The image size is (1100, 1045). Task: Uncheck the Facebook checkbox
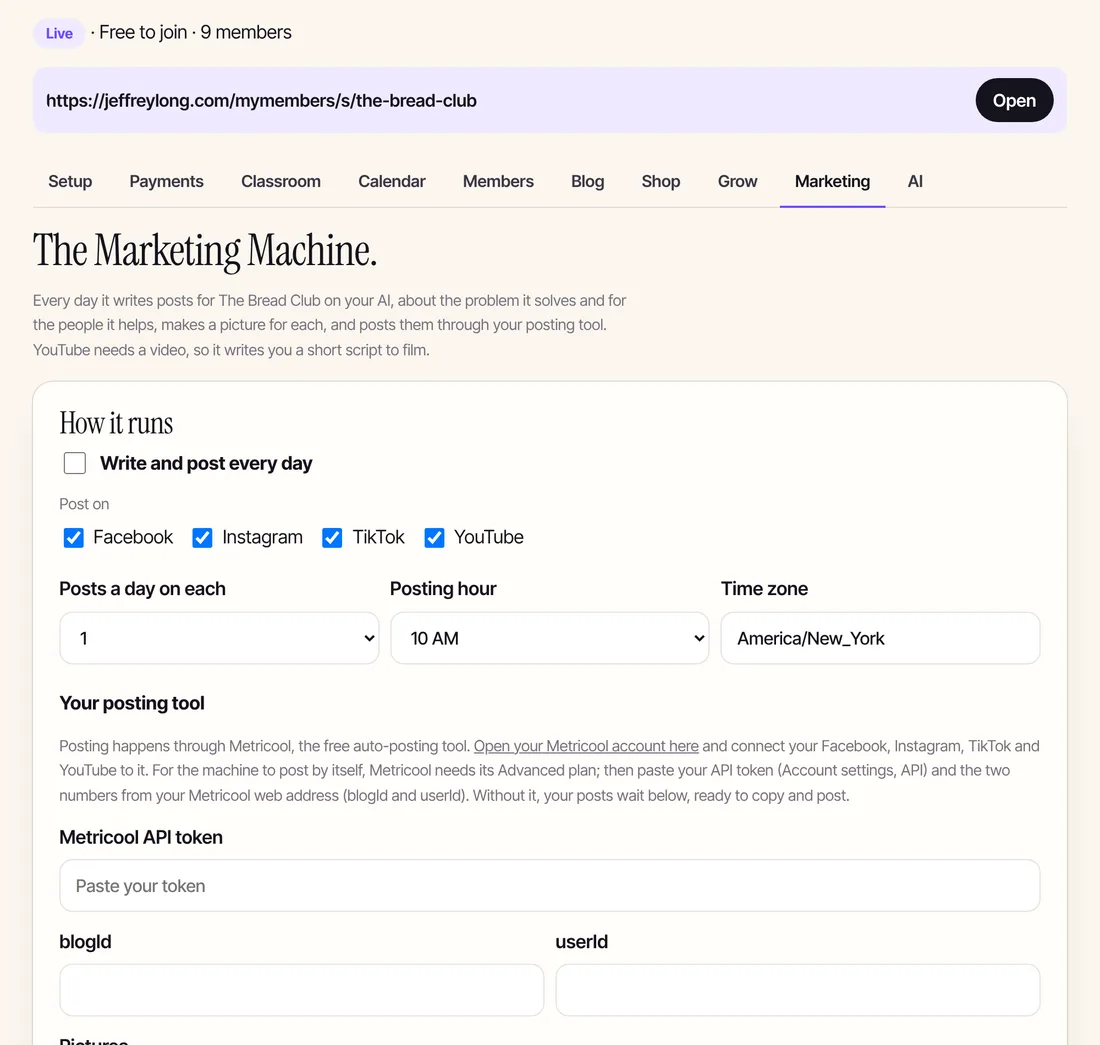click(x=74, y=538)
